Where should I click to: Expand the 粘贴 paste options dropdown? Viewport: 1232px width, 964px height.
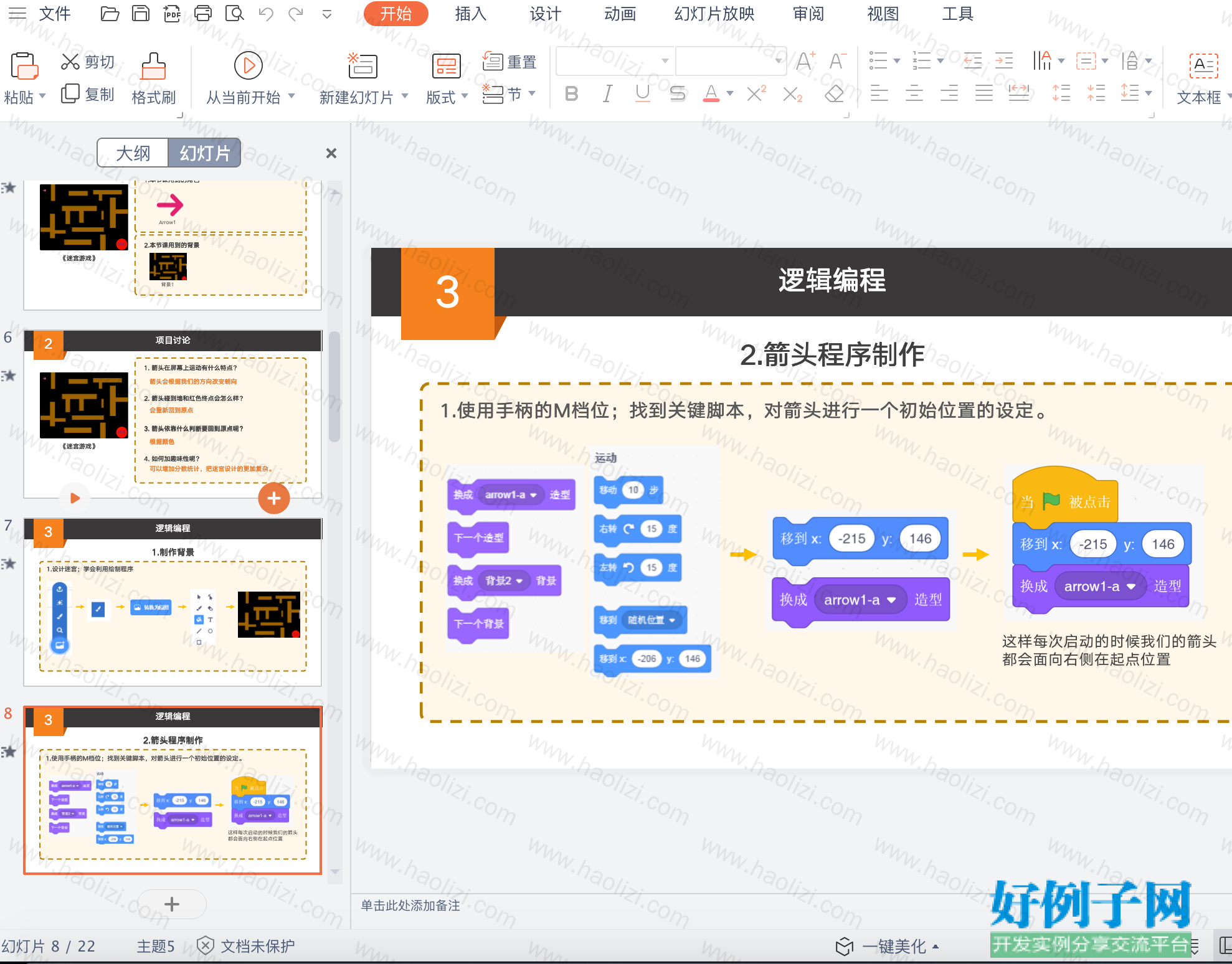[42, 97]
